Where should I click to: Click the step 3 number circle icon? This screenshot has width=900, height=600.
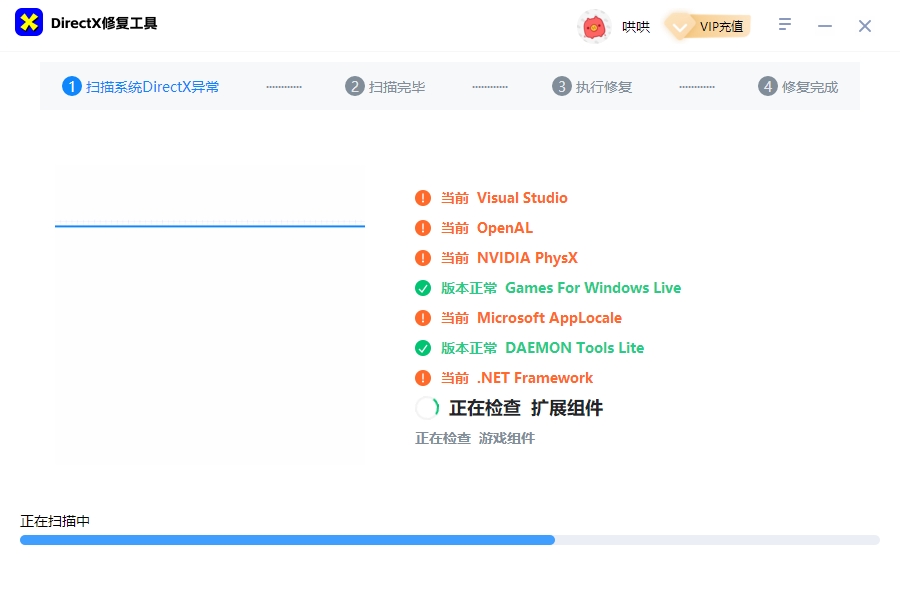pyautogui.click(x=561, y=87)
